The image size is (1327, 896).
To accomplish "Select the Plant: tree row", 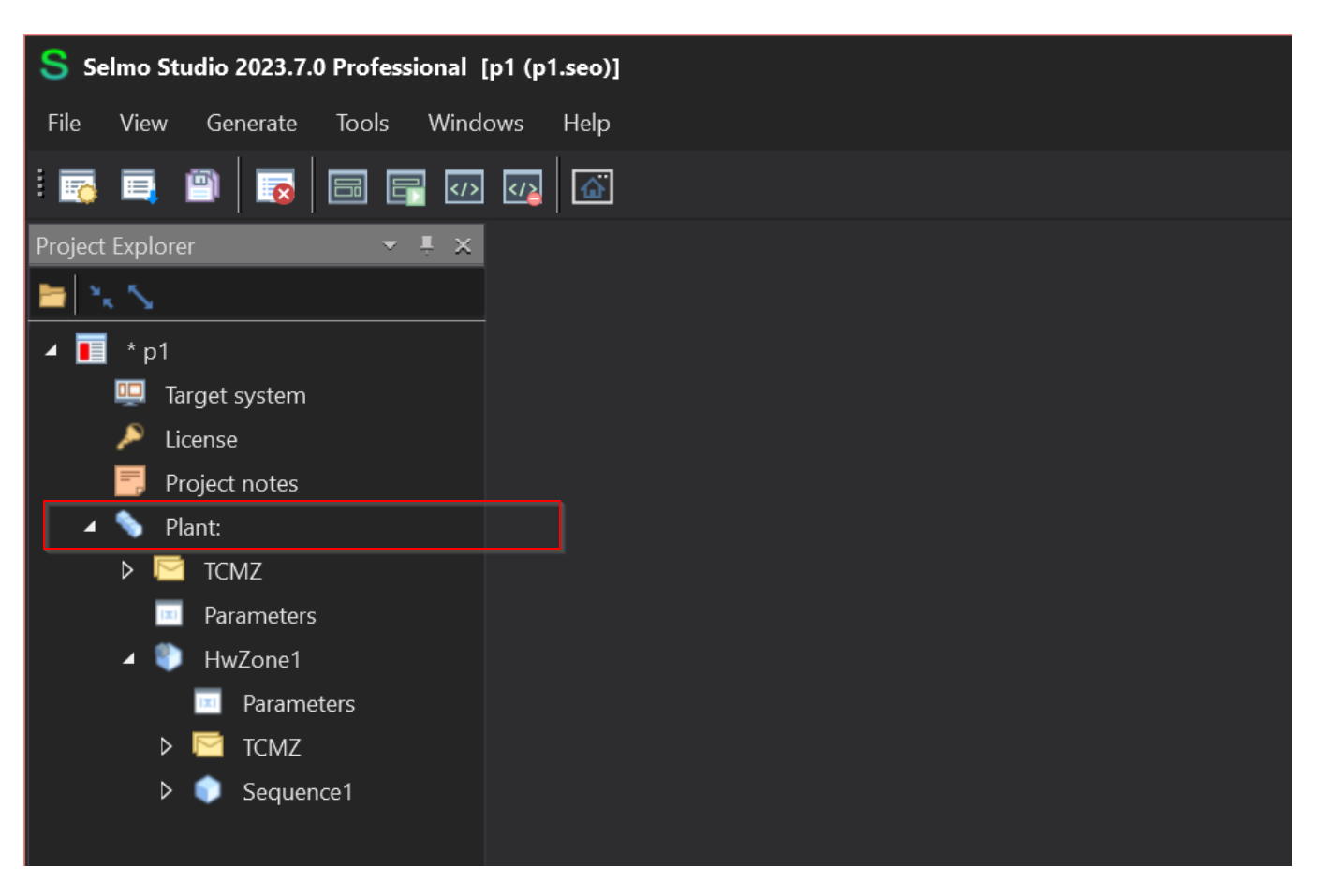I will pos(302,526).
